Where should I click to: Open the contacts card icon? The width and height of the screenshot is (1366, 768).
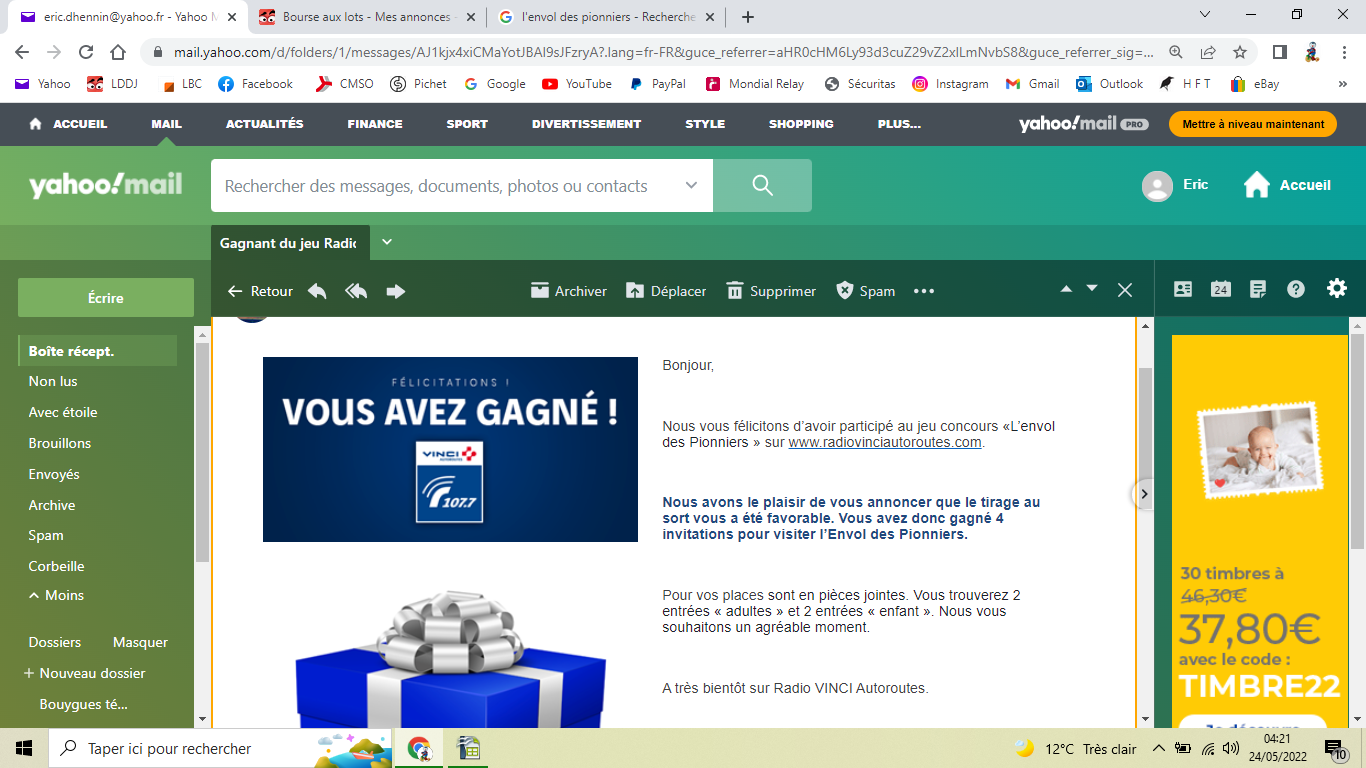tap(1183, 289)
